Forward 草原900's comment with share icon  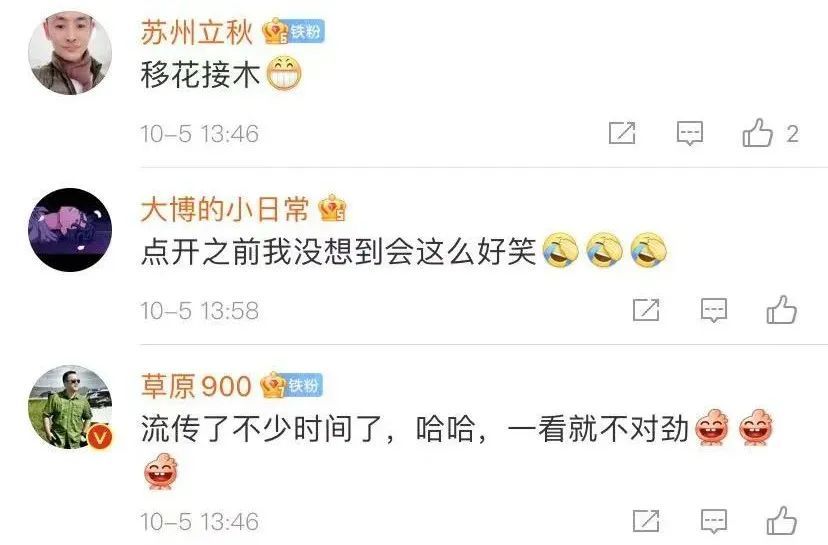pyautogui.click(x=646, y=521)
